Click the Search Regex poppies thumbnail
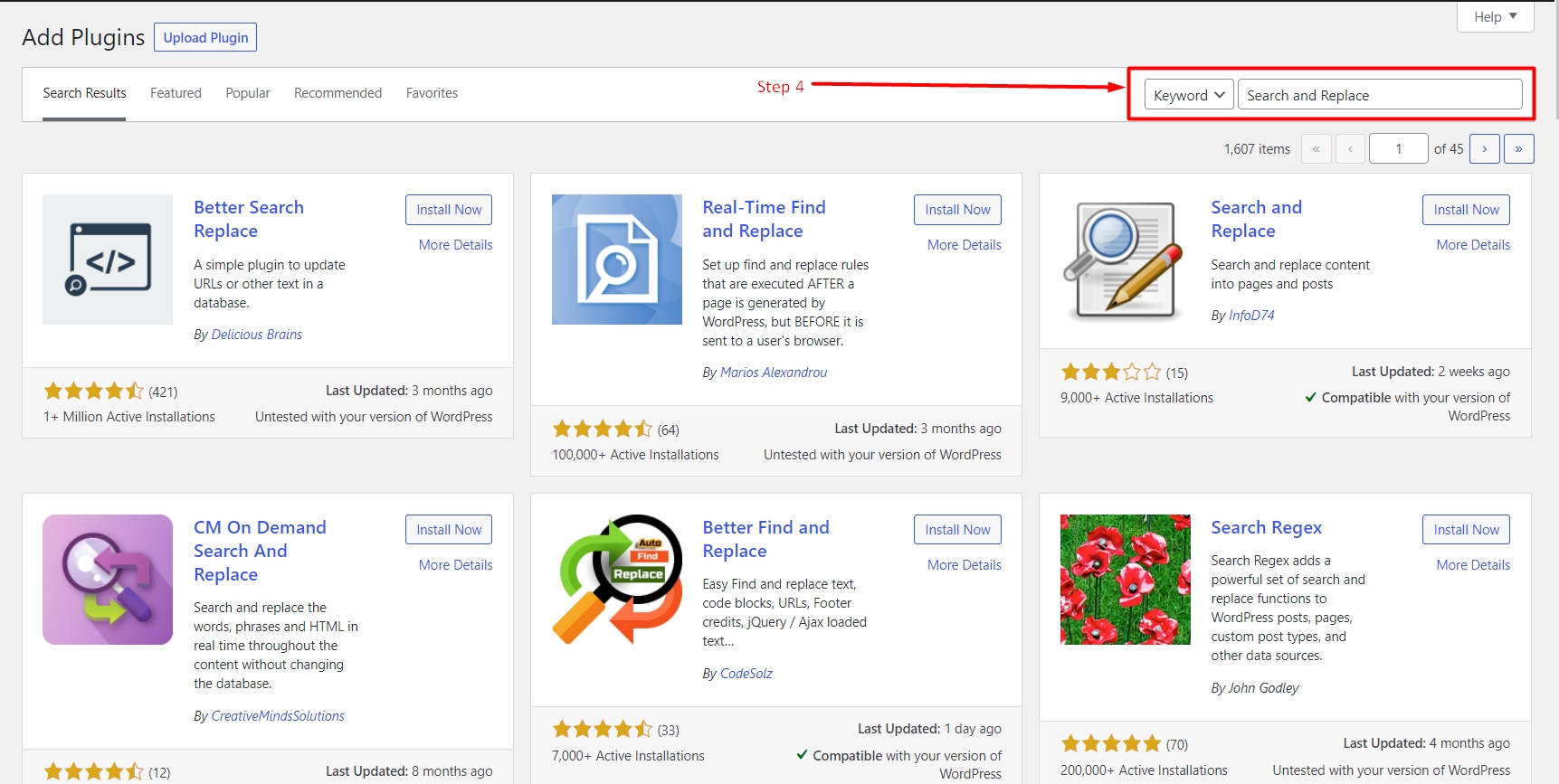 tap(1126, 580)
